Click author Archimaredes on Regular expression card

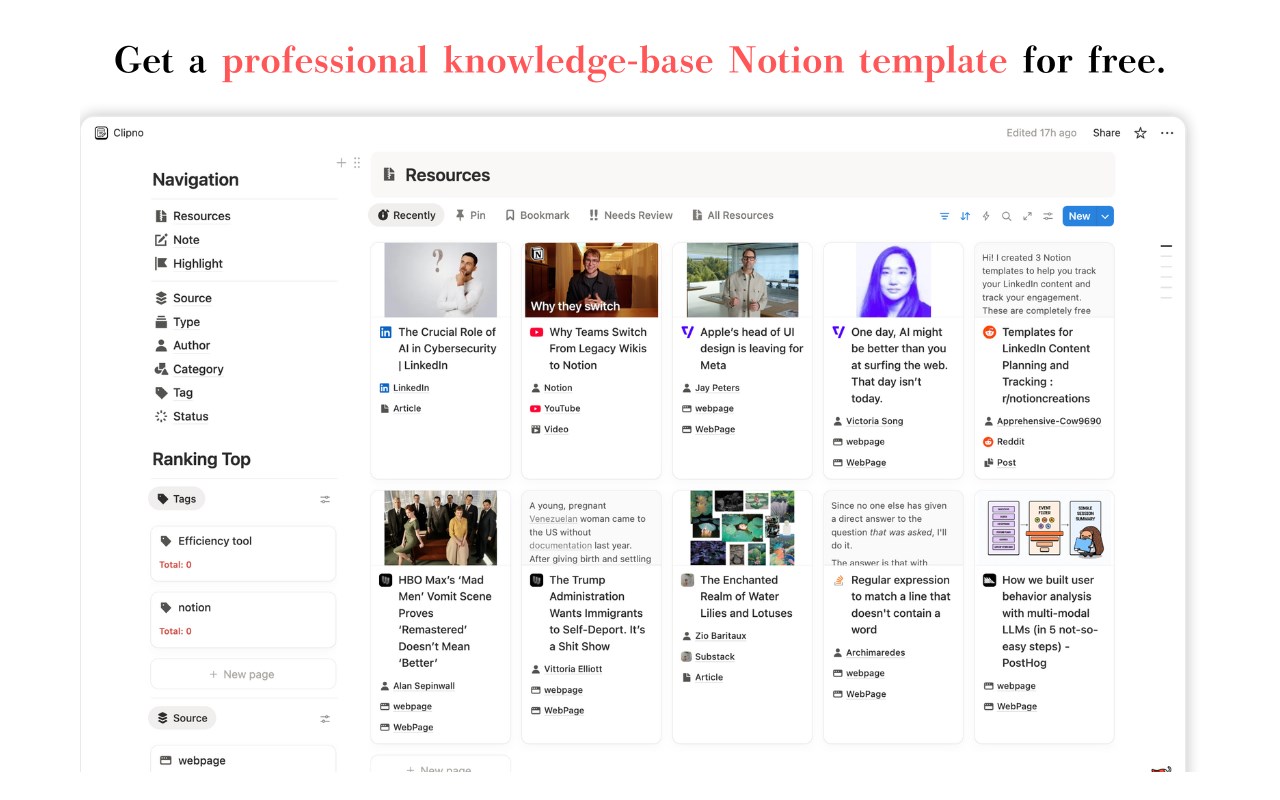[x=875, y=653]
